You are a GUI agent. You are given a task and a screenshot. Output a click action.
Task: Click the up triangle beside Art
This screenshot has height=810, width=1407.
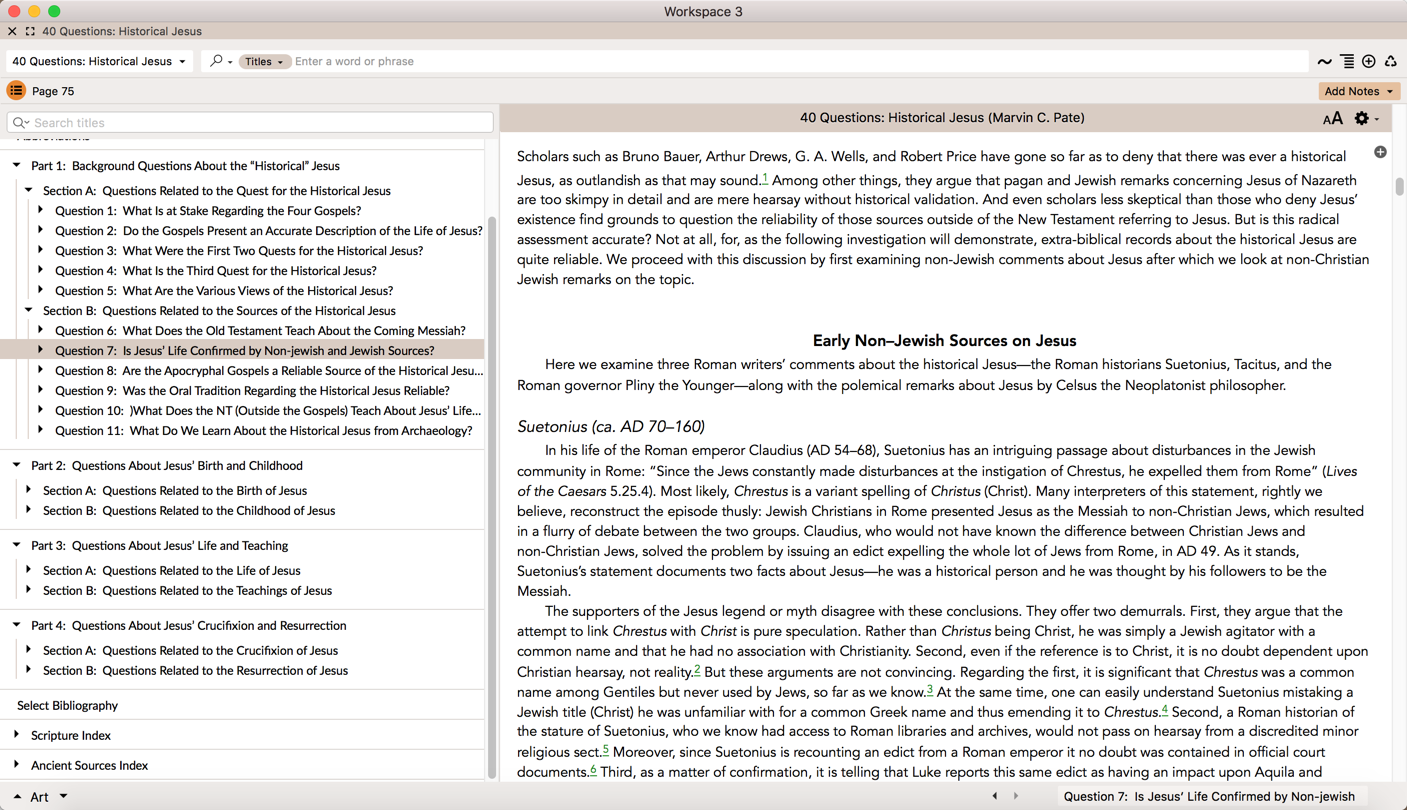pyautogui.click(x=17, y=797)
